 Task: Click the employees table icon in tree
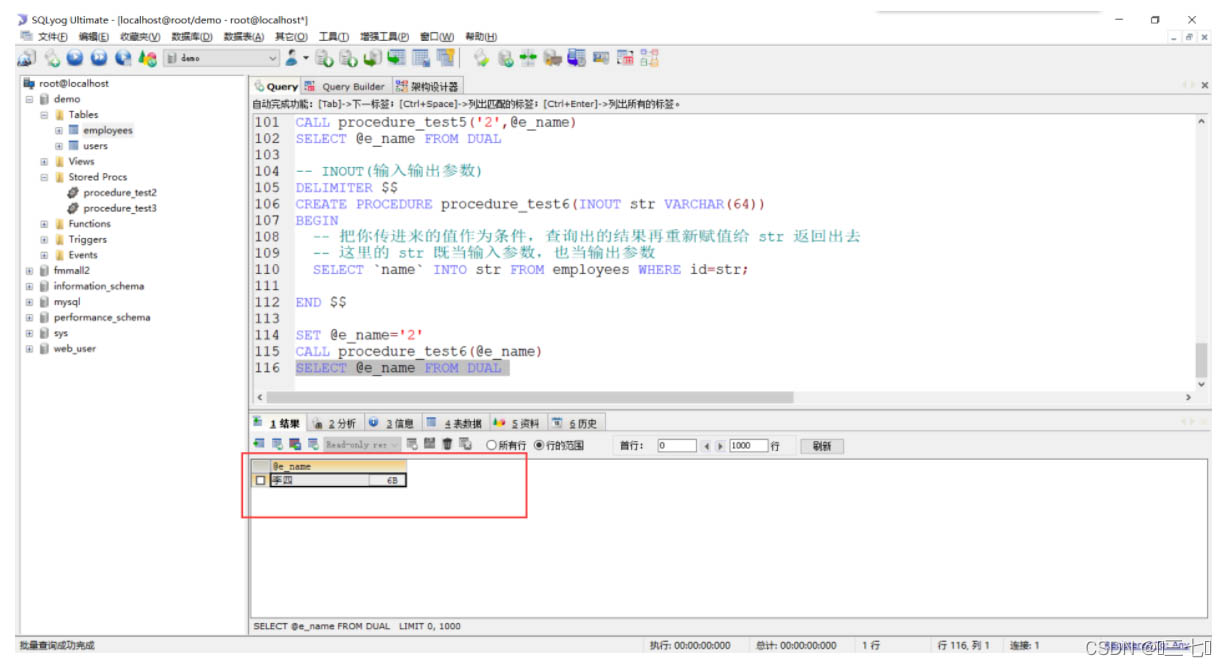pos(73,131)
